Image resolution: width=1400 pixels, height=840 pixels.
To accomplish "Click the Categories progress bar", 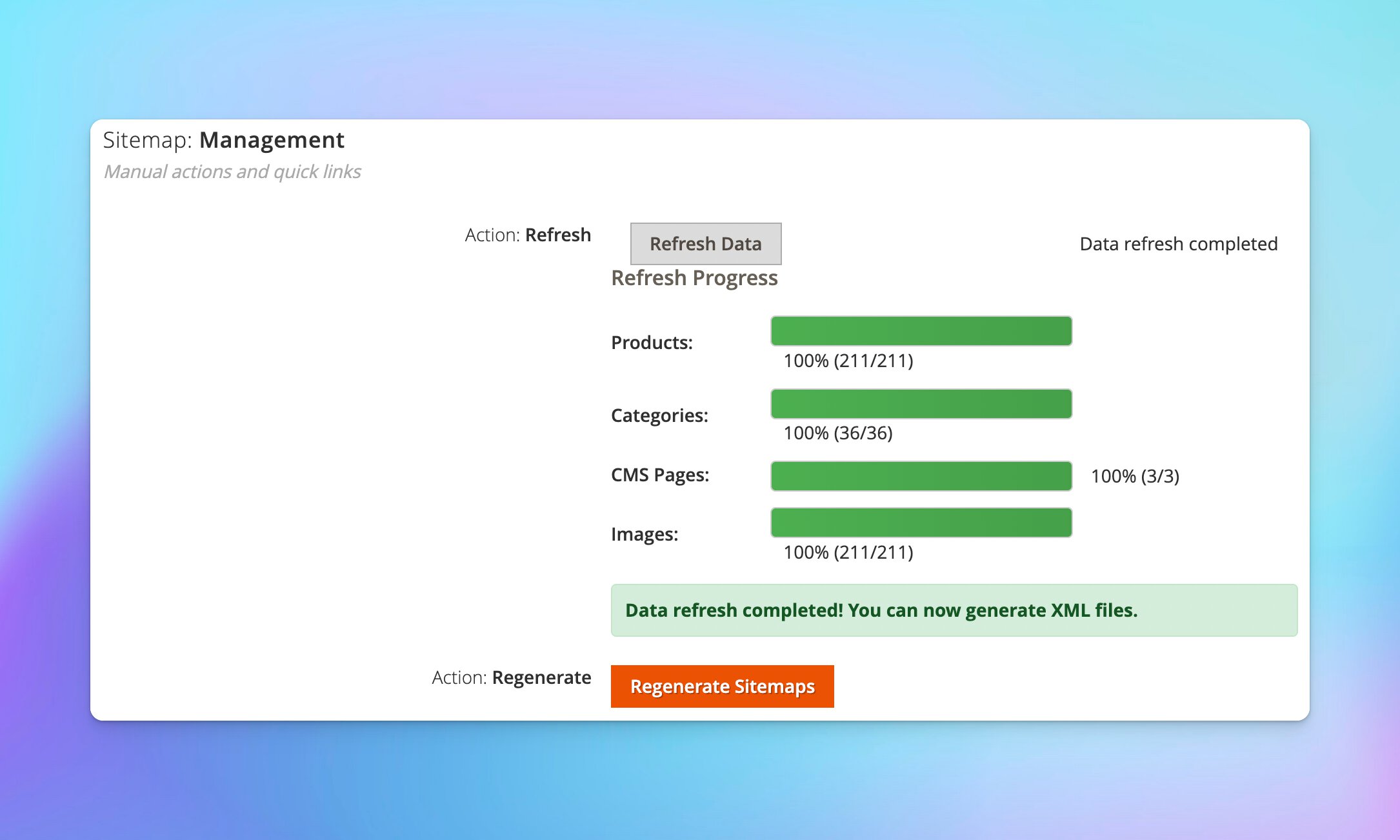I will 921,404.
